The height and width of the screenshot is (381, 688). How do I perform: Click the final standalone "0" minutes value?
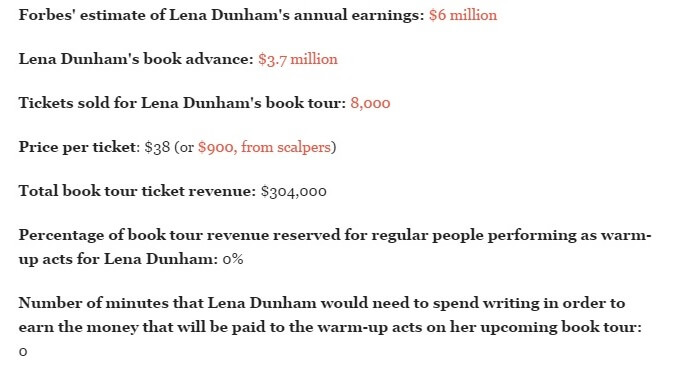click(23, 352)
